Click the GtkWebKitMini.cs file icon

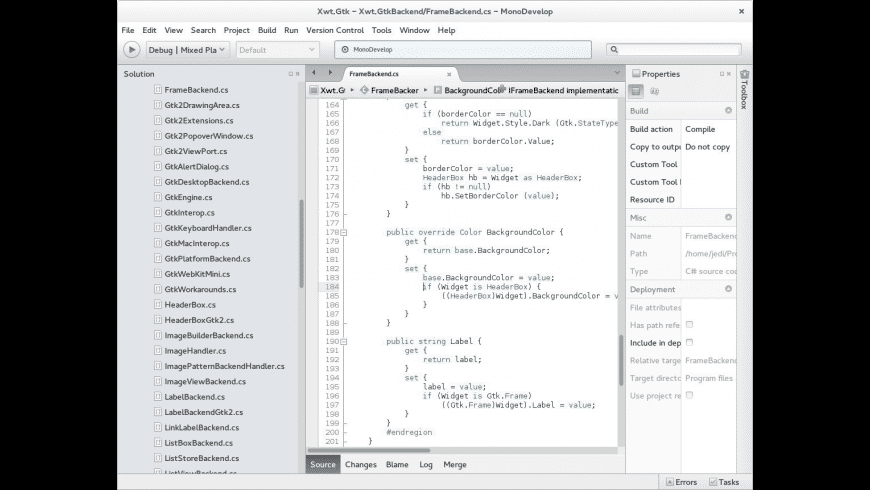(x=158, y=274)
